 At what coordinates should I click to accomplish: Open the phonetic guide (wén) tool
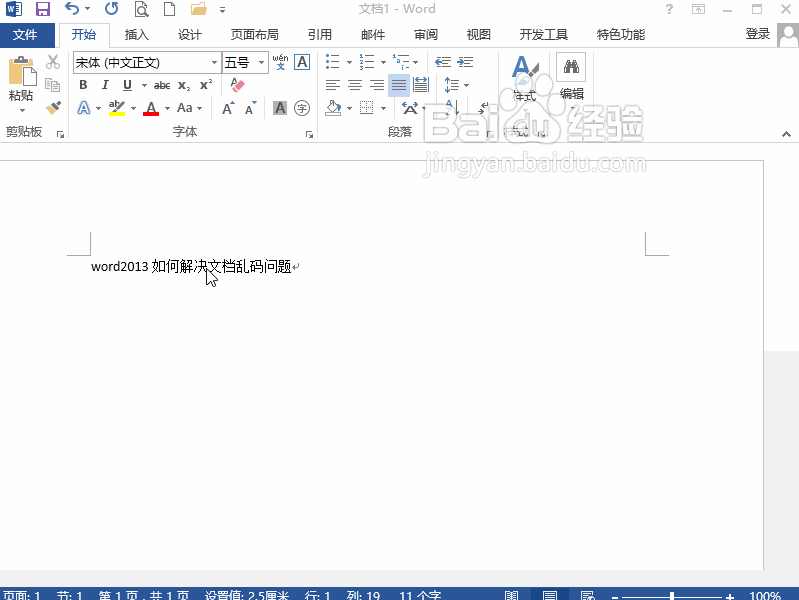[280, 62]
